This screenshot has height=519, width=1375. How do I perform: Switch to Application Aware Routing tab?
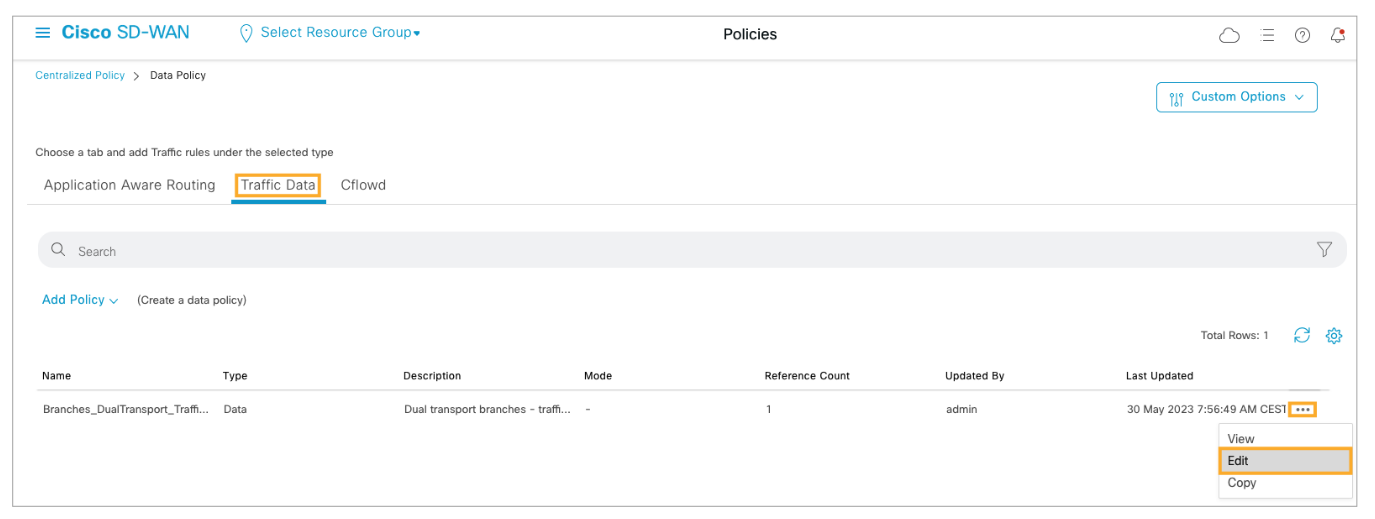130,185
